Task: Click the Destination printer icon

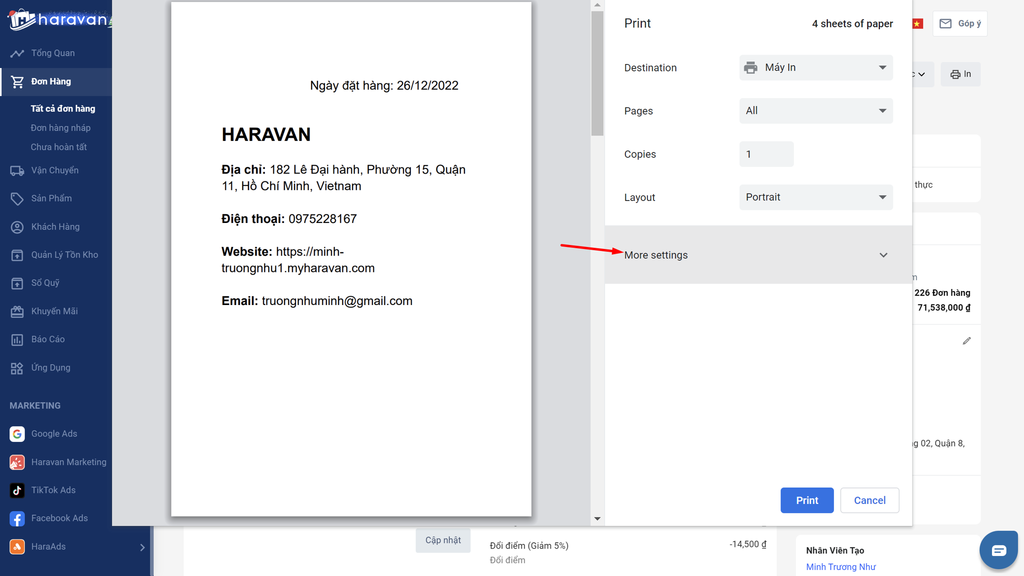Action: pyautogui.click(x=751, y=68)
